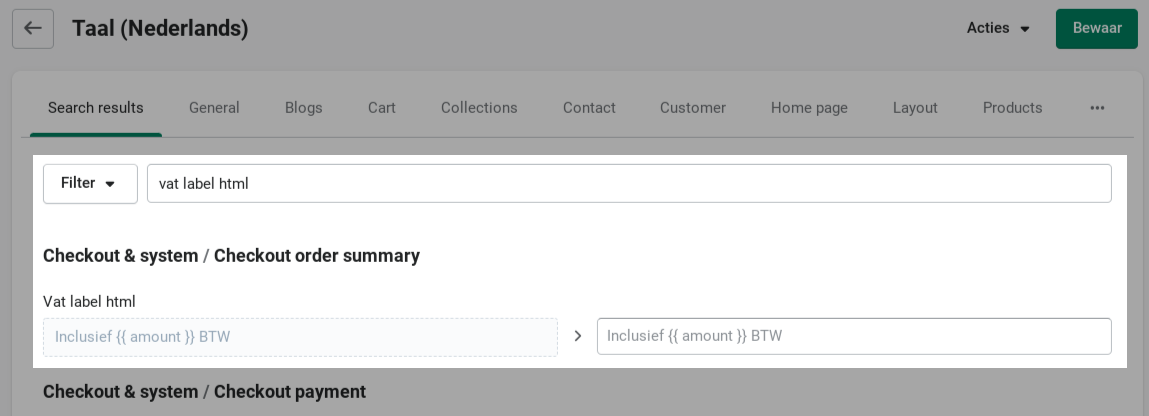Click the Vat label html translation input
This screenshot has height=416, width=1149.
click(854, 336)
